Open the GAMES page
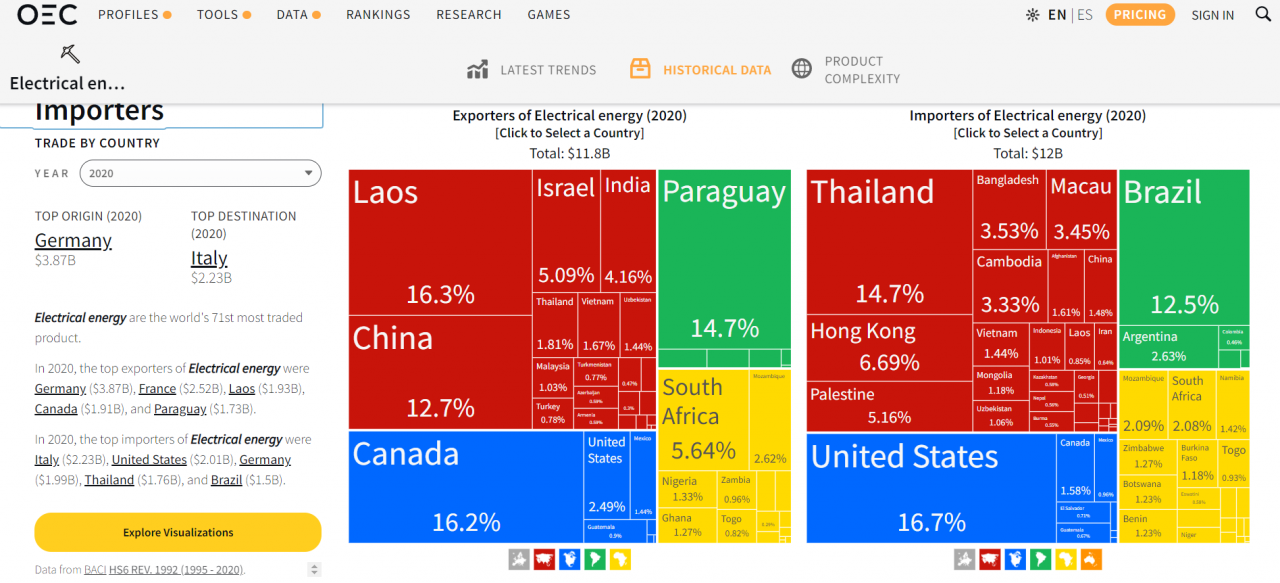The width and height of the screenshot is (1280, 583). 549,15
